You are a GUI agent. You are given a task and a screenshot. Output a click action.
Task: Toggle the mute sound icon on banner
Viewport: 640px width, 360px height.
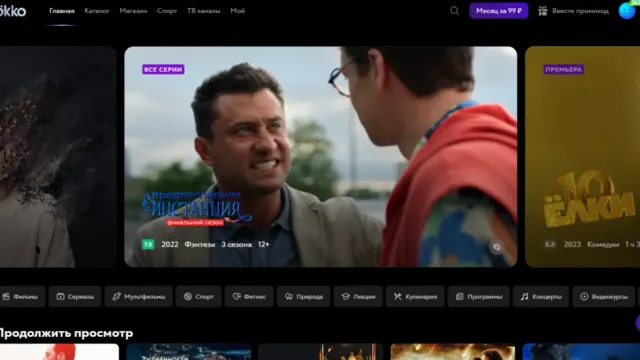(497, 247)
